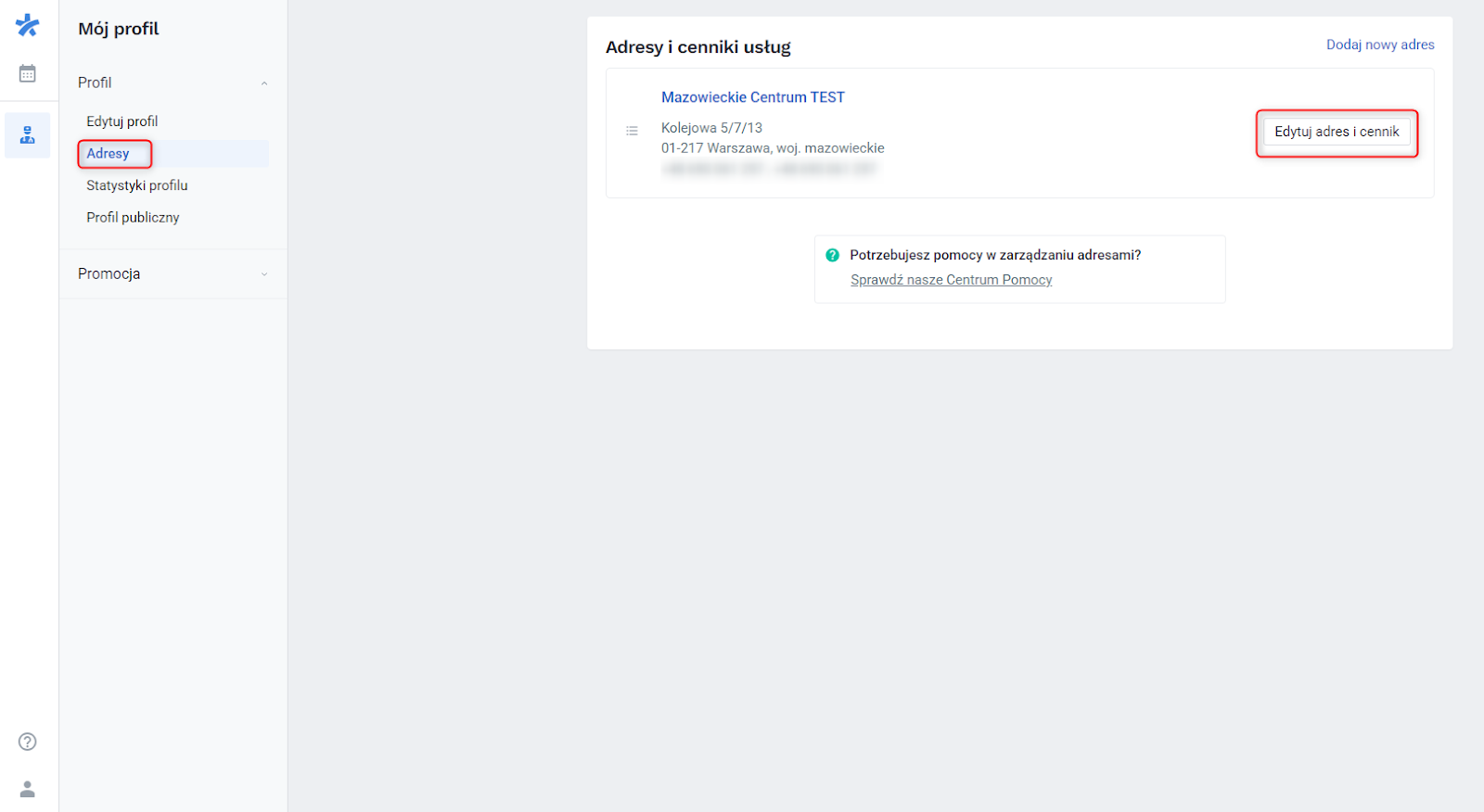Select Statystyki profilu in sidebar
Viewport: 1484px width, 812px height.
coord(136,184)
